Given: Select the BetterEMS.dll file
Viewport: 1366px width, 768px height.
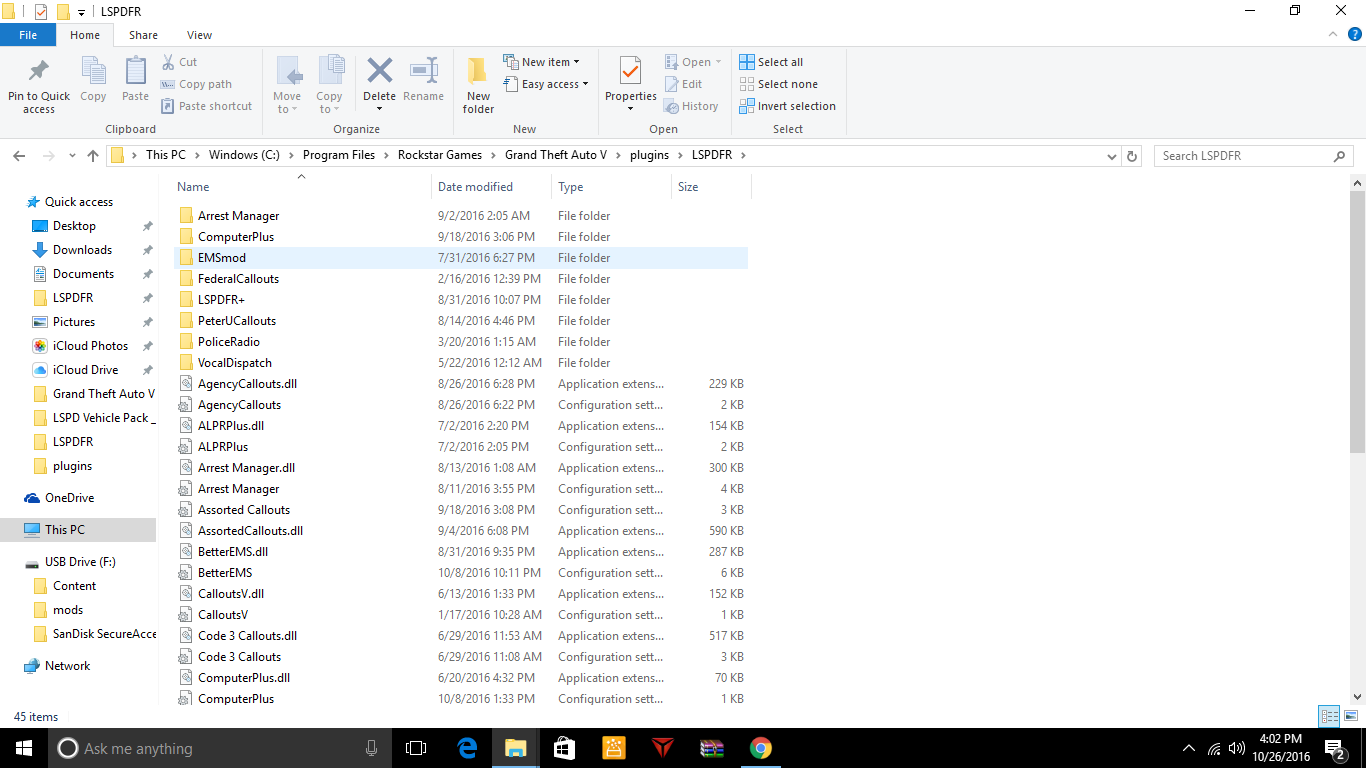Looking at the screenshot, I should (x=461, y=552).
